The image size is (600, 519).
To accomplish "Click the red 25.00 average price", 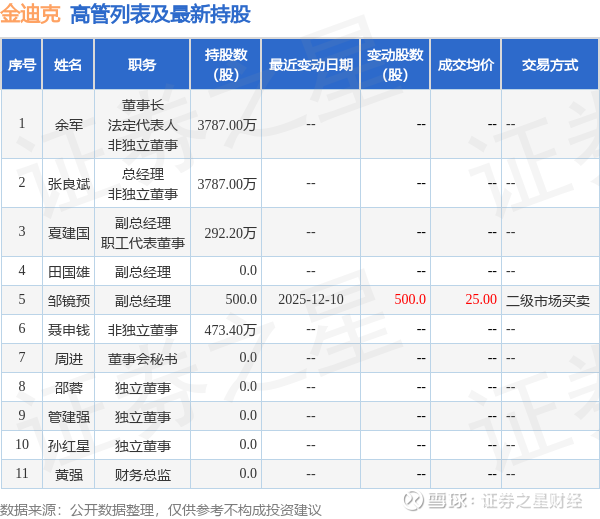I will [481, 299].
